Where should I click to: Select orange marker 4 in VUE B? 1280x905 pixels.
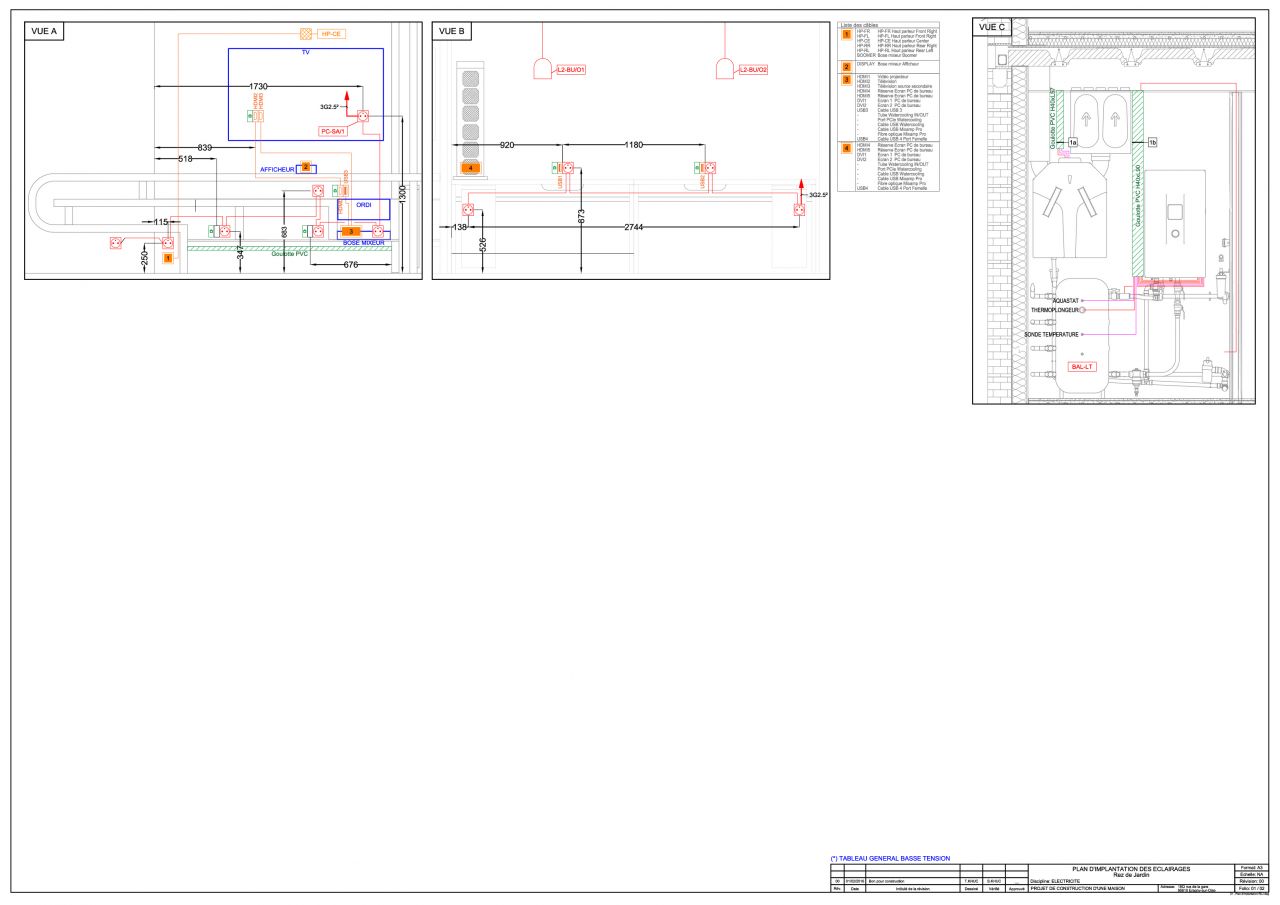tap(472, 167)
